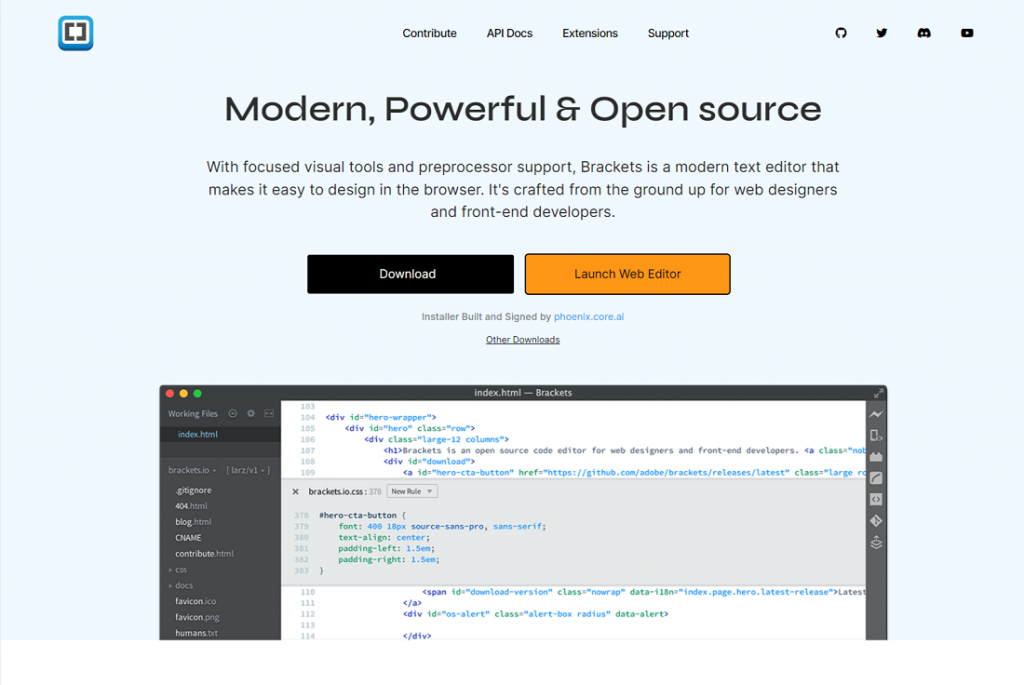Screen dimensions: 1024x685
Task: Click the Launch Web Editor button
Action: pos(627,274)
